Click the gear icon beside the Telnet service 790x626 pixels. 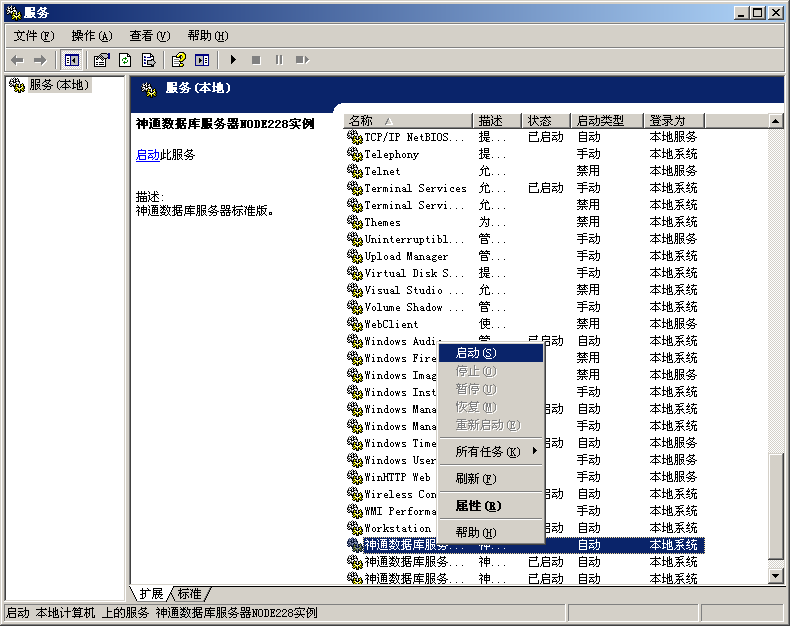[x=354, y=171]
